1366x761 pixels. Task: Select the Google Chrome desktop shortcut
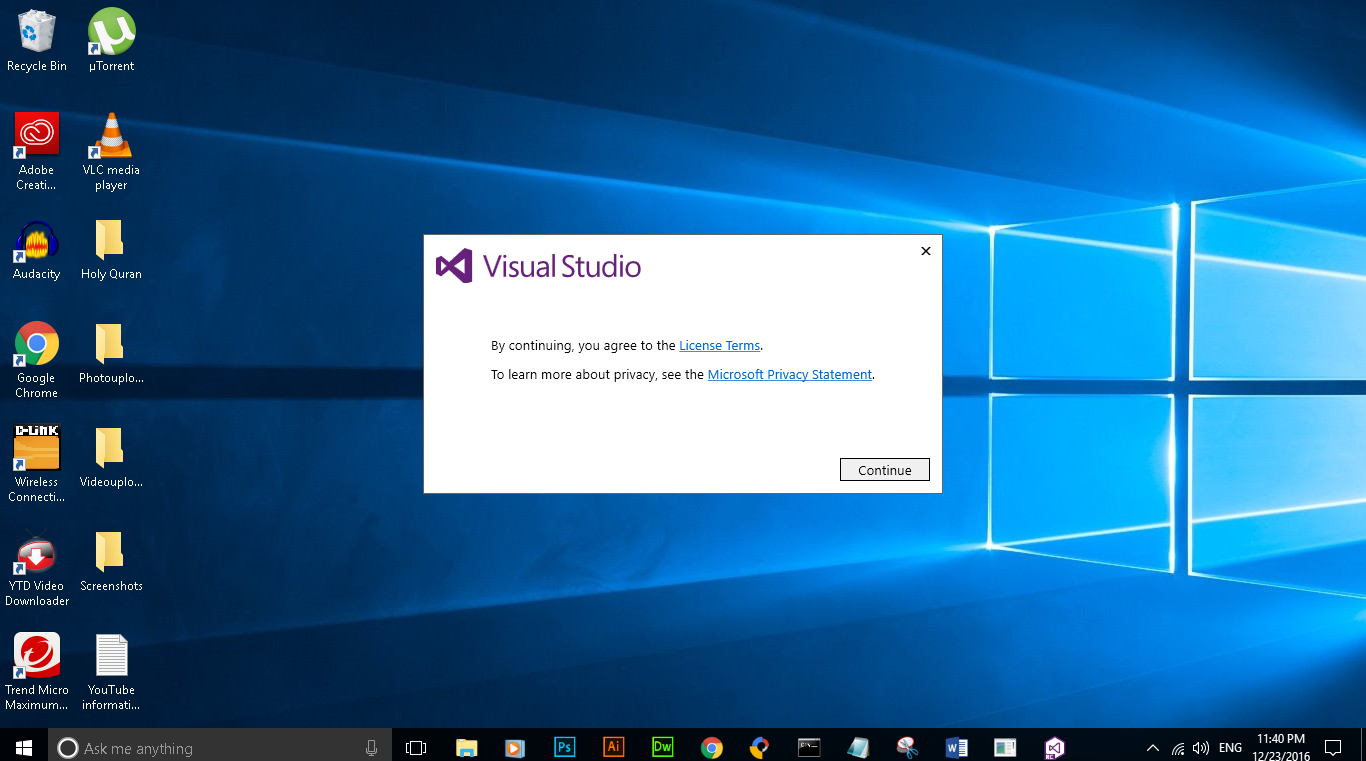tap(37, 360)
